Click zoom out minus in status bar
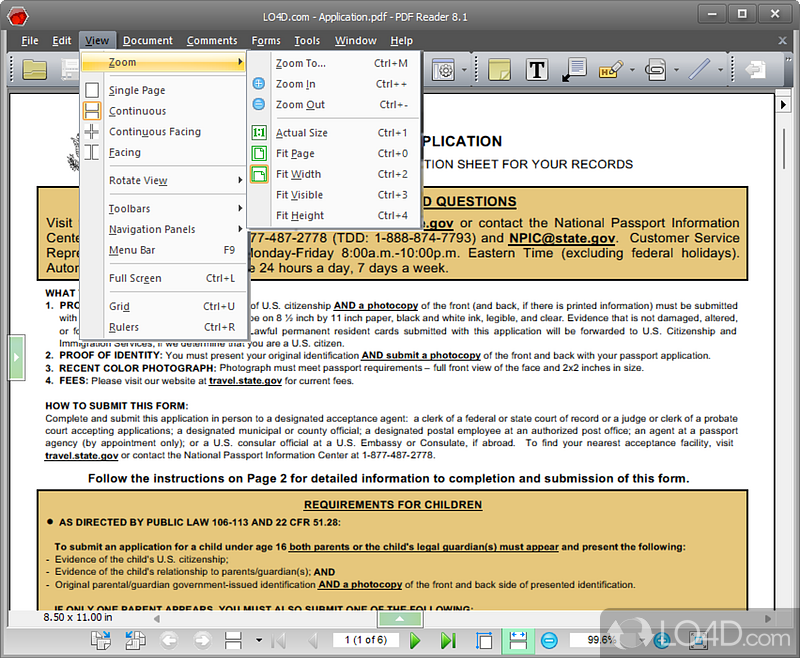The height and width of the screenshot is (658, 800). click(549, 640)
